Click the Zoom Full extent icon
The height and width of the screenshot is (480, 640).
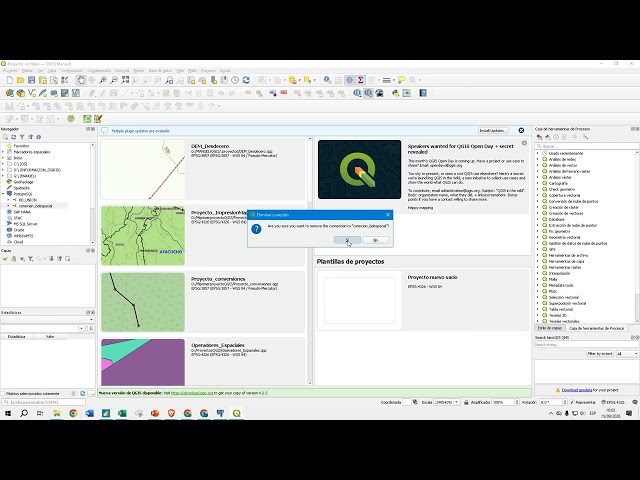click(125, 80)
